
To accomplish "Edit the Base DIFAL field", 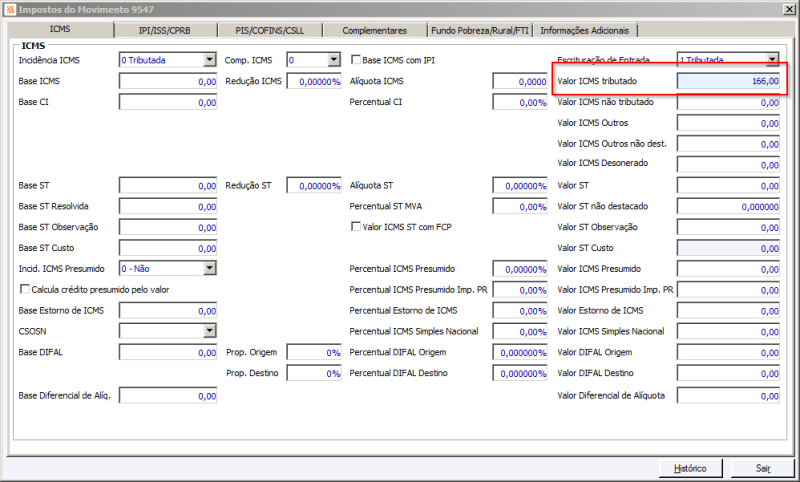I will tap(168, 353).
